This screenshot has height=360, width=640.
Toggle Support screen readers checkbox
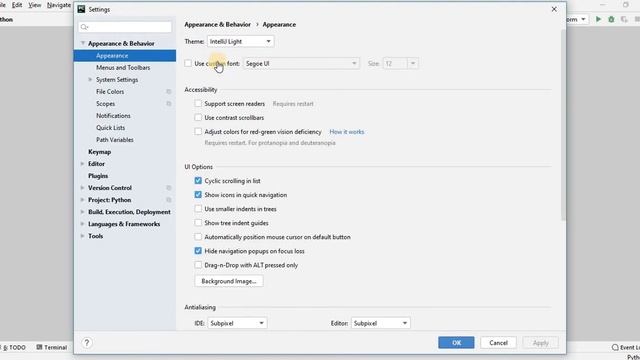click(x=198, y=104)
